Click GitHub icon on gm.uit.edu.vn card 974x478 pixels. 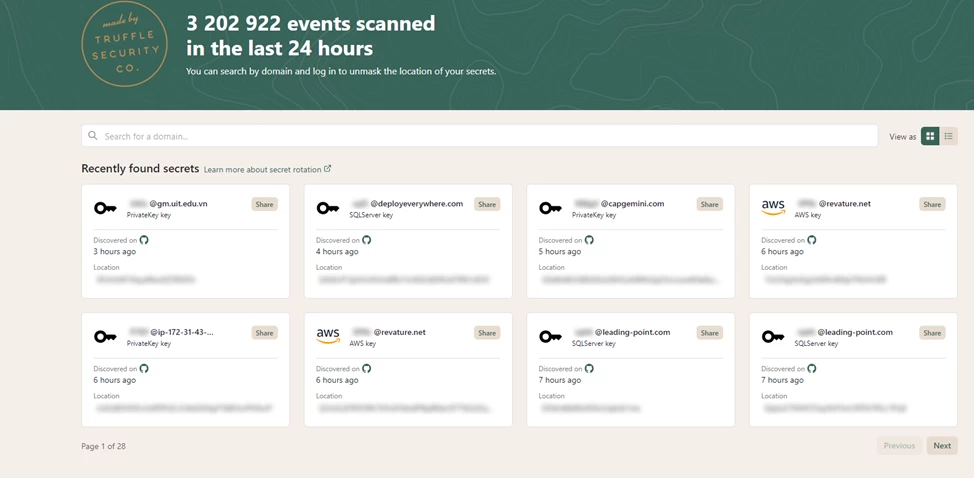144,240
